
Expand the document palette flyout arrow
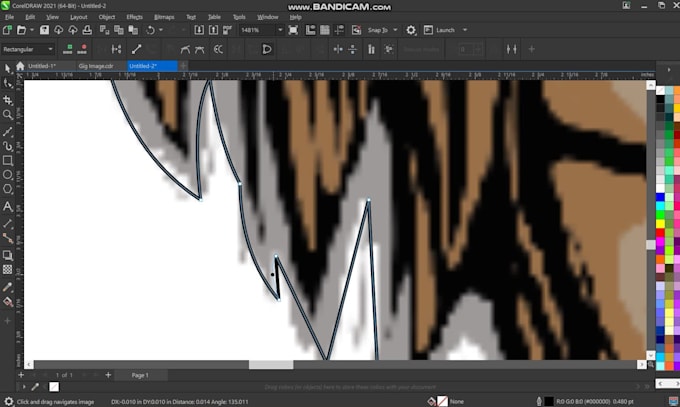(x=24, y=387)
